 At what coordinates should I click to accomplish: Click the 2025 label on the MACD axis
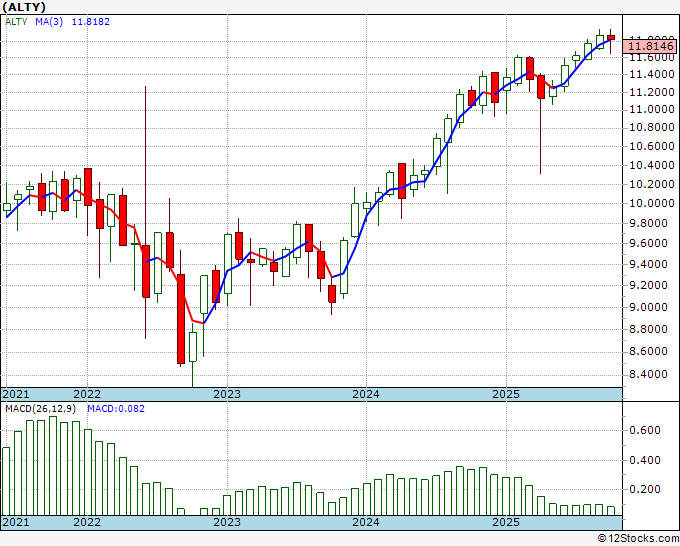point(506,522)
